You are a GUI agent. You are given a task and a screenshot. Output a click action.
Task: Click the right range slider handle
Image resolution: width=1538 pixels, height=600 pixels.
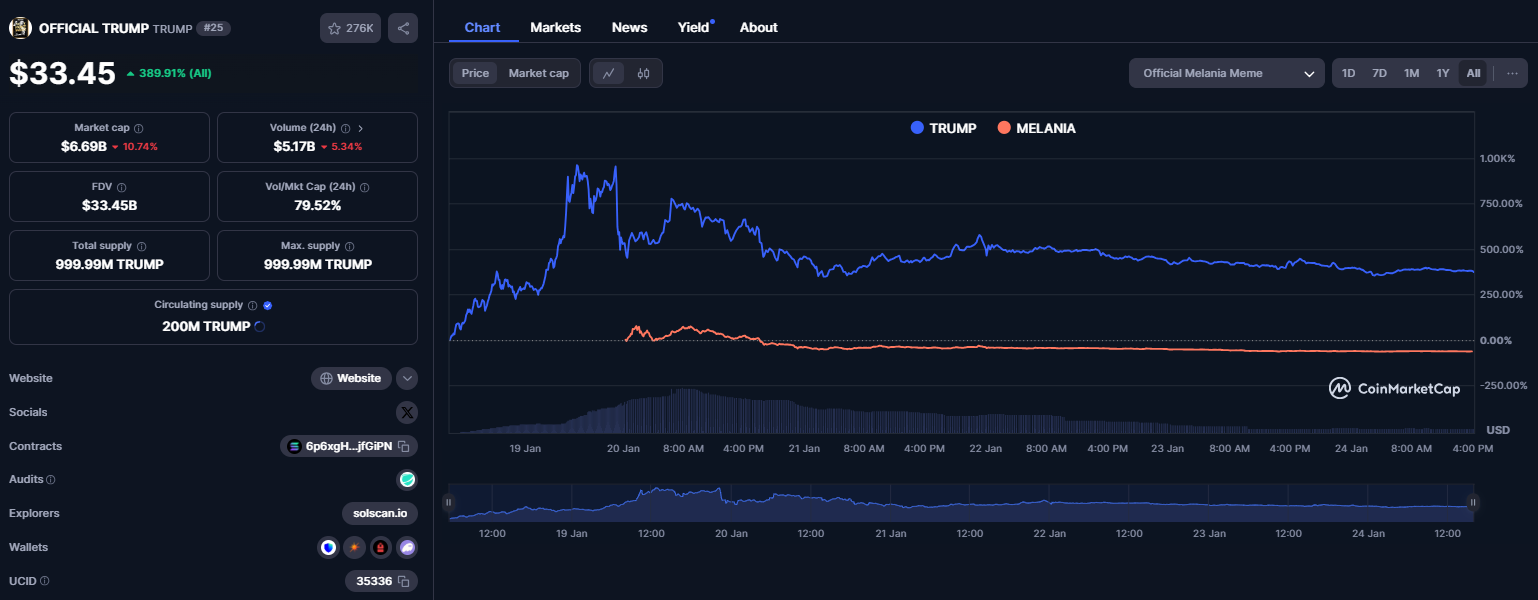(1472, 502)
